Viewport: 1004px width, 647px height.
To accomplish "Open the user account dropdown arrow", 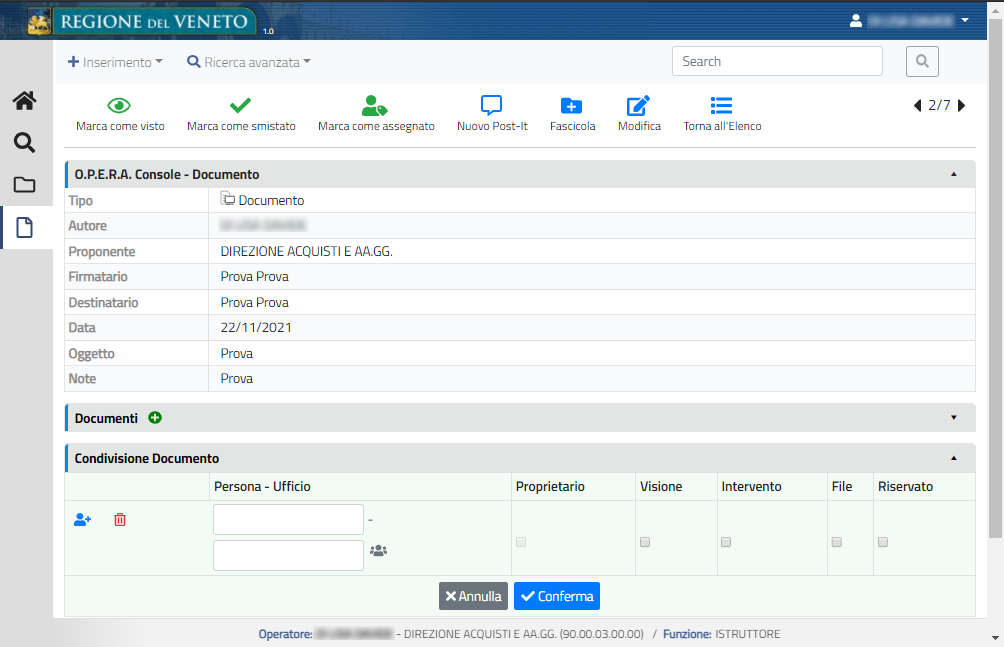I will [965, 20].
